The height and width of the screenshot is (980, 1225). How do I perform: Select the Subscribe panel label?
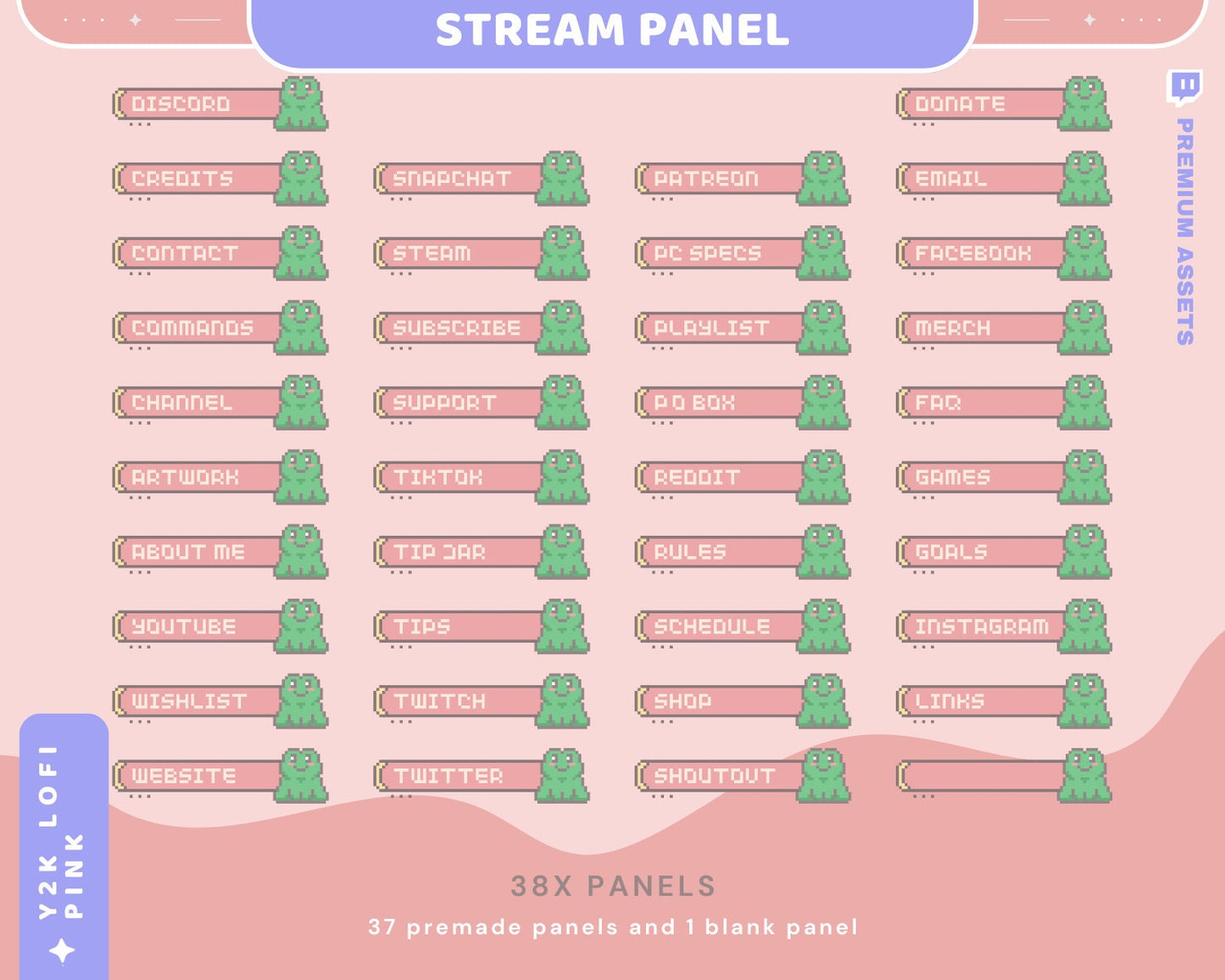point(456,328)
